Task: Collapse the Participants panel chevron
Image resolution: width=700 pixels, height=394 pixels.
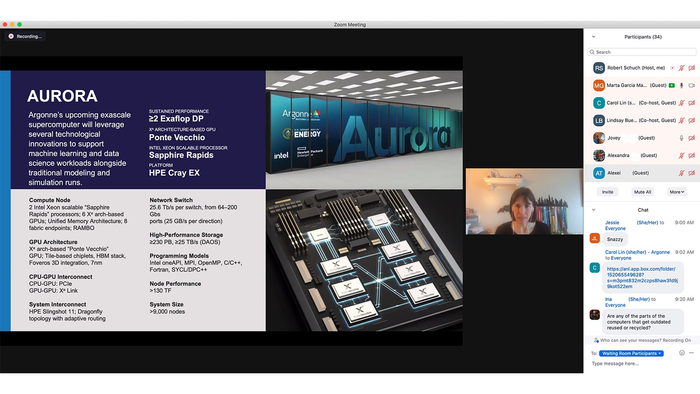Action: pyautogui.click(x=593, y=37)
